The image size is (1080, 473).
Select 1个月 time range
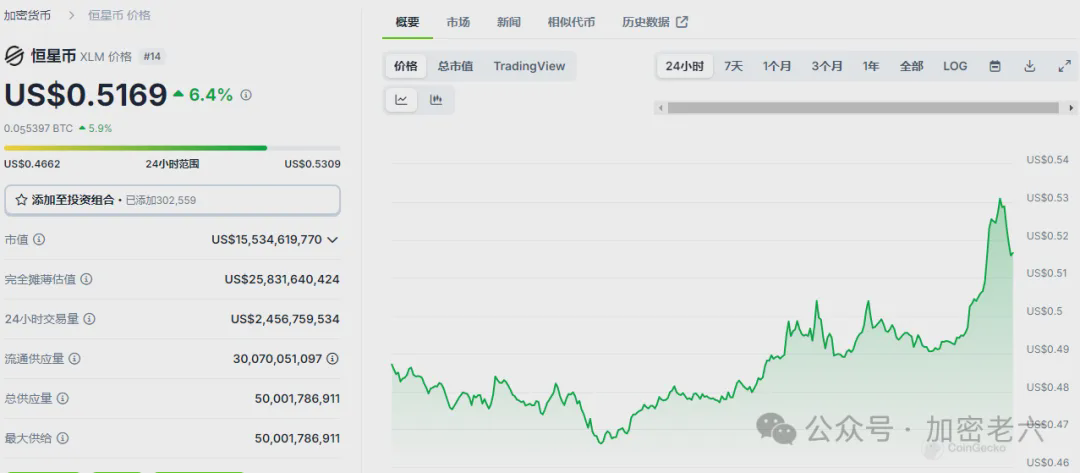[777, 67]
